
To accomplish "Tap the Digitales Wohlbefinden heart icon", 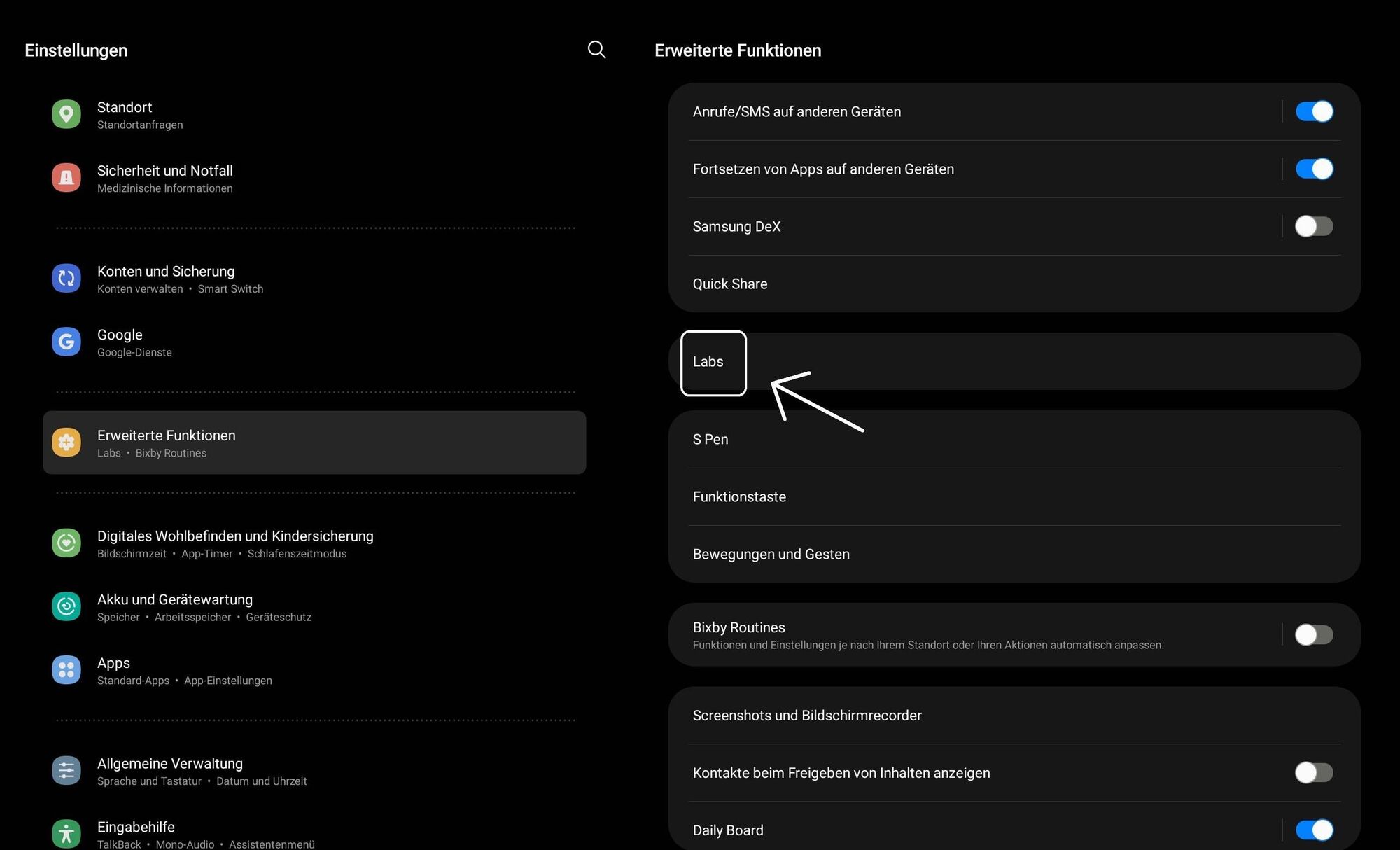I will point(66,543).
